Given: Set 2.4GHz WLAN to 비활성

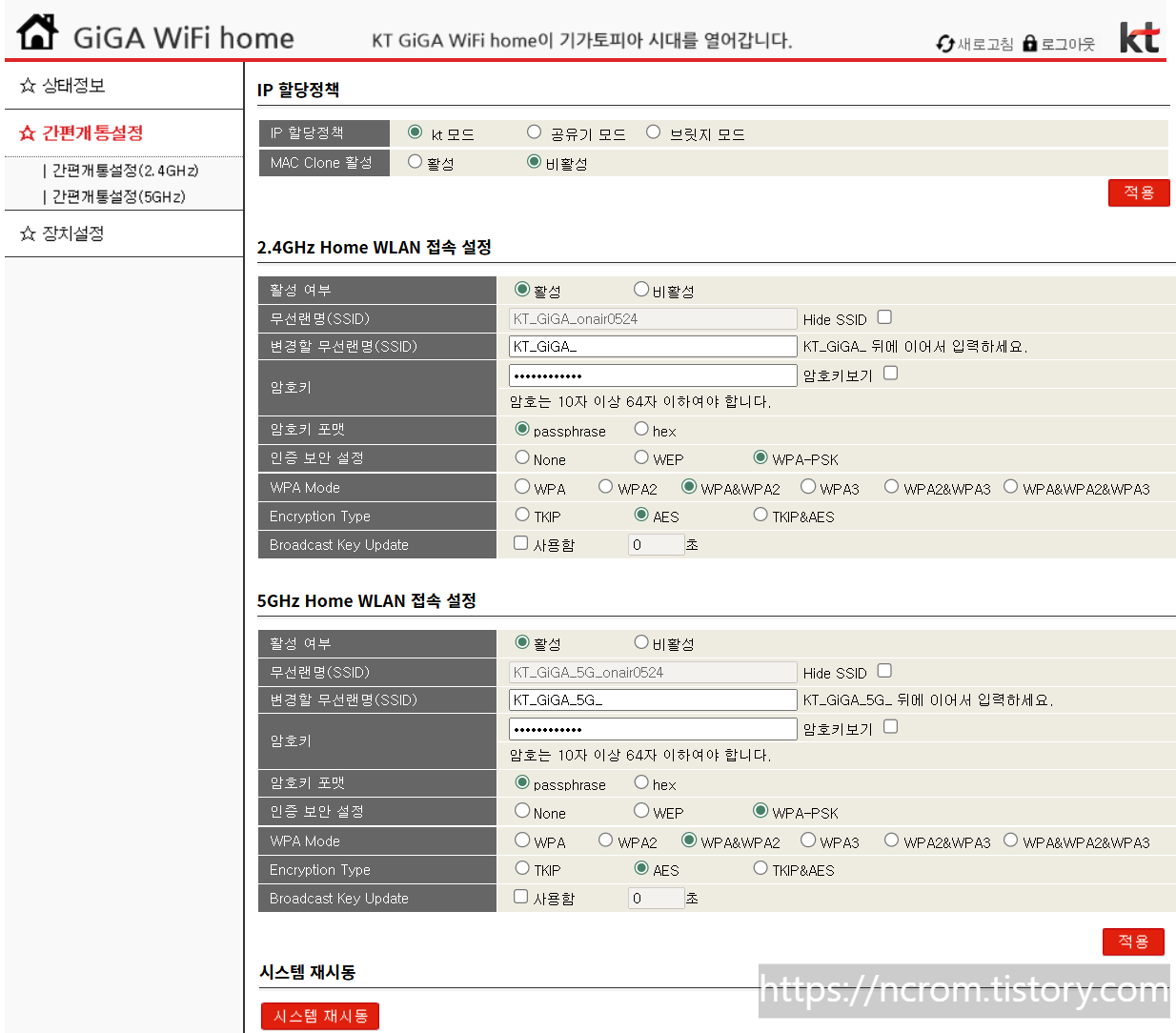Looking at the screenshot, I should (x=641, y=289).
